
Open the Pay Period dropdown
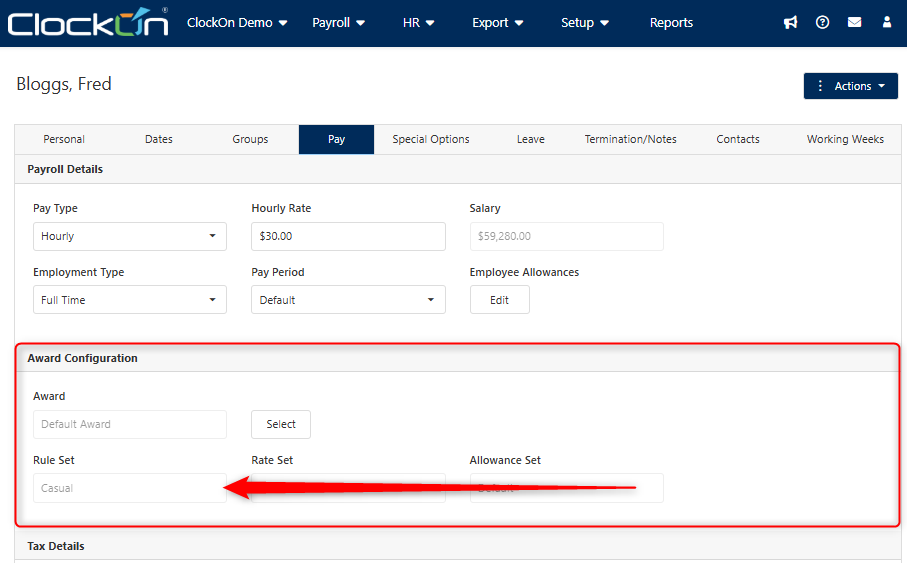click(x=348, y=300)
